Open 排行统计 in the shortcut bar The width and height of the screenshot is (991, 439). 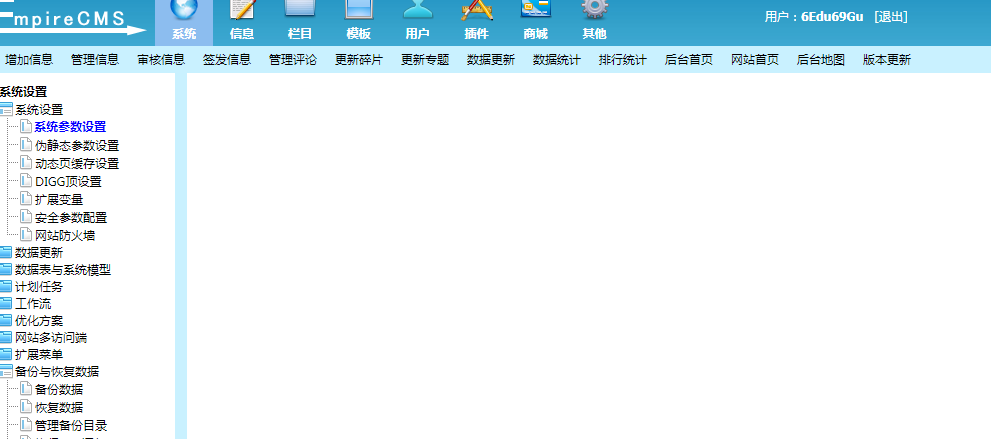[x=623, y=60]
